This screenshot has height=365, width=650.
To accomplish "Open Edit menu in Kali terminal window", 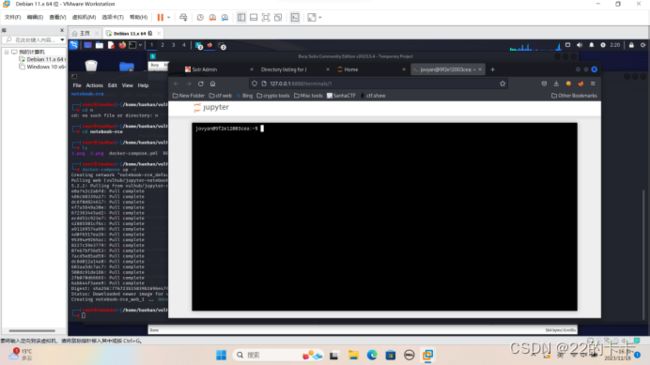I will (x=112, y=85).
